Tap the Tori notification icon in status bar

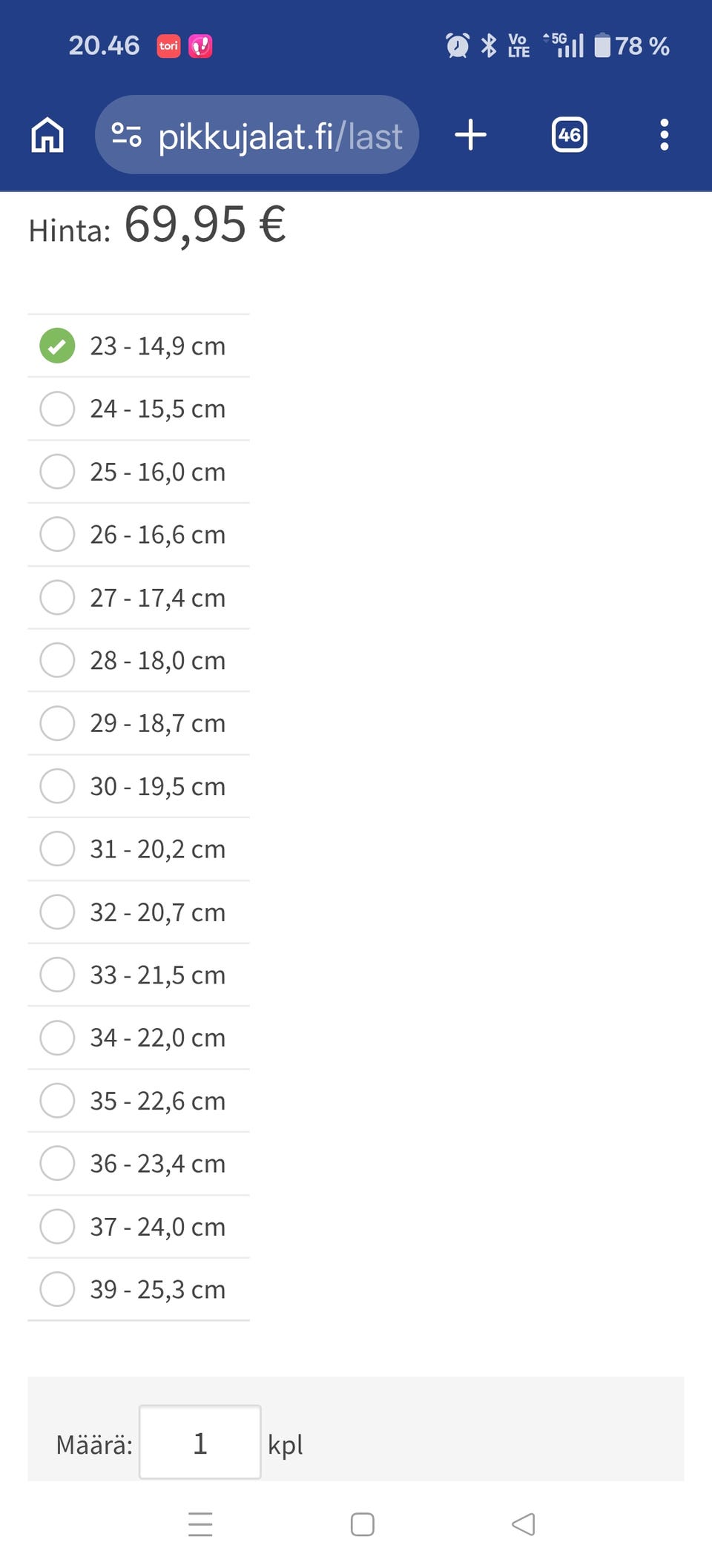168,46
